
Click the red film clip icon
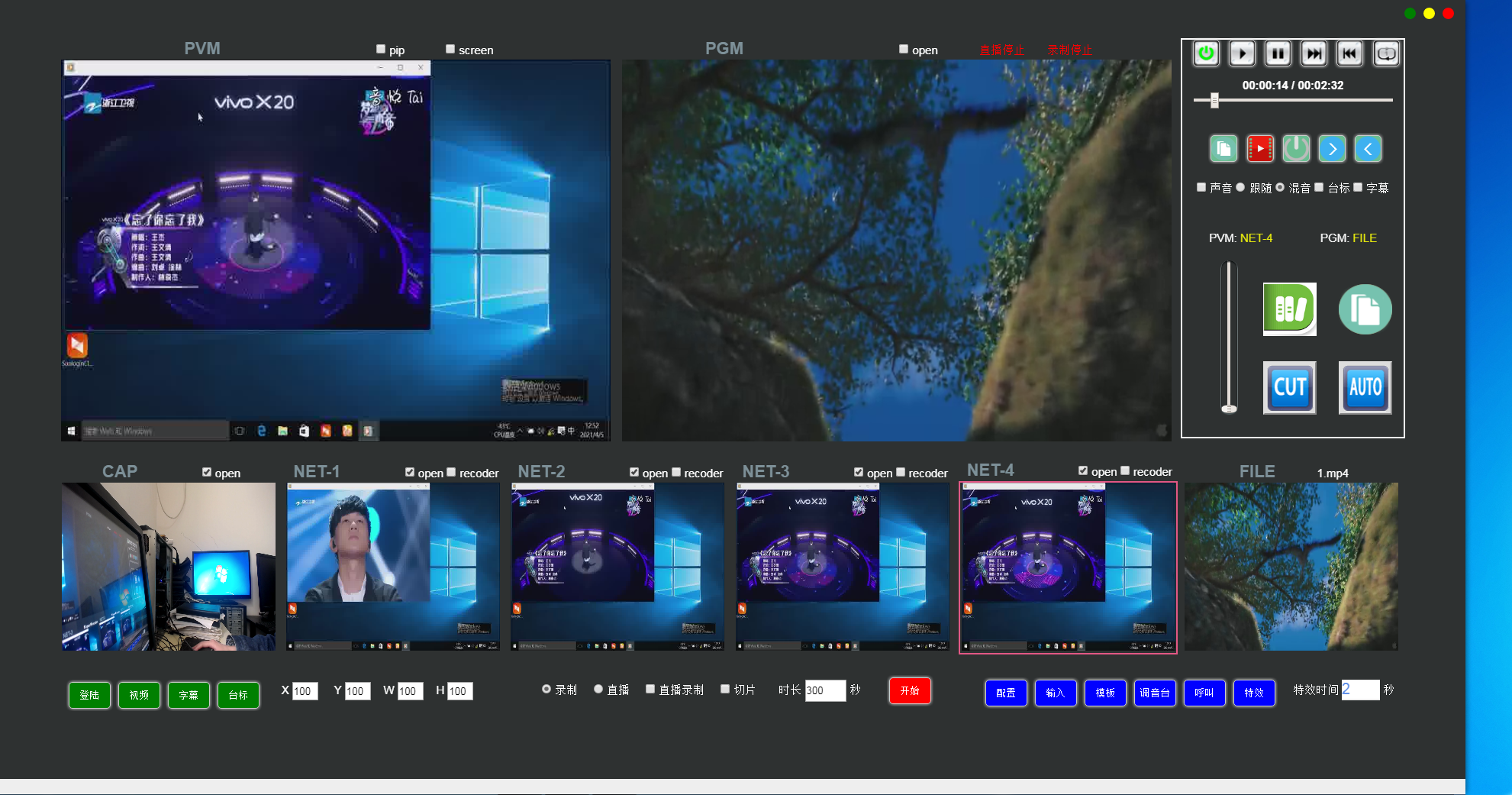[x=1259, y=149]
